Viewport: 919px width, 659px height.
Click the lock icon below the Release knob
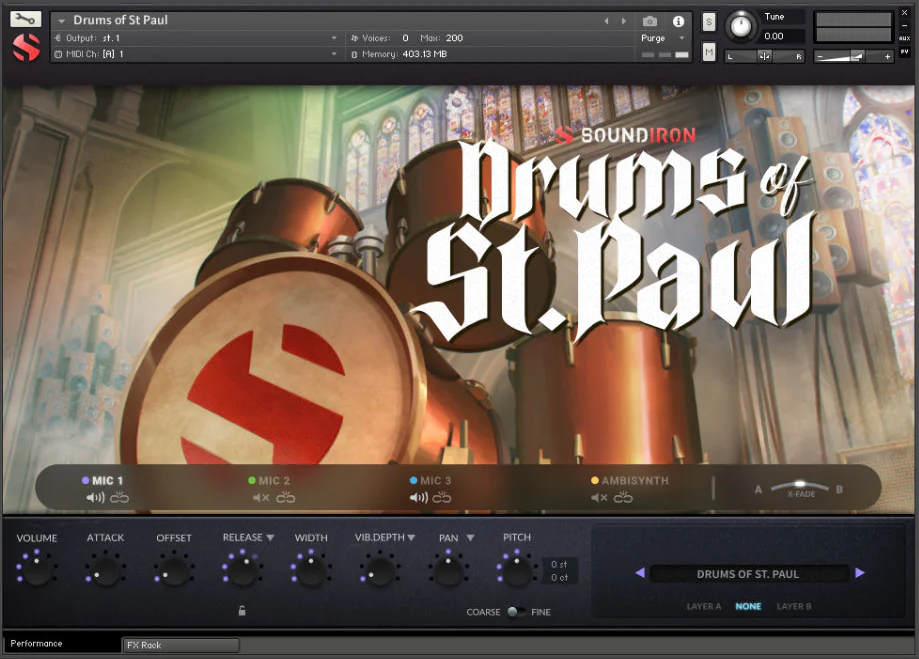click(x=243, y=610)
